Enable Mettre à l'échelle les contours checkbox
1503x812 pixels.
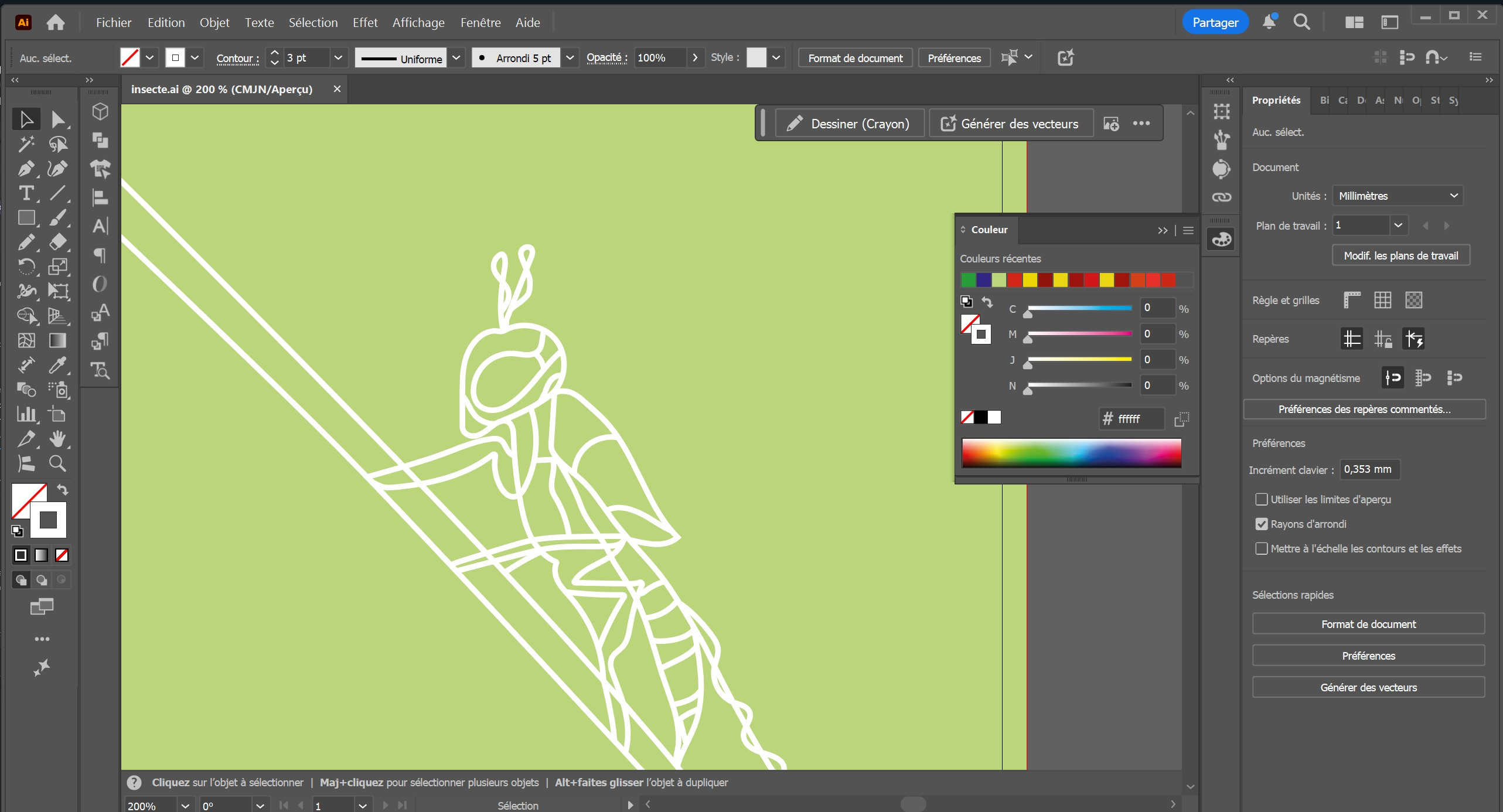1261,548
